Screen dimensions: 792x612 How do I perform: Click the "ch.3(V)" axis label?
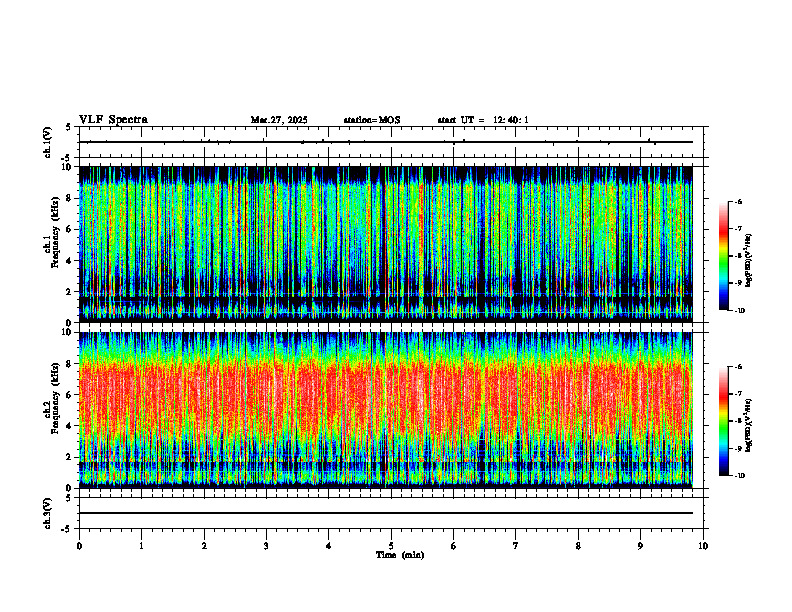(x=48, y=513)
